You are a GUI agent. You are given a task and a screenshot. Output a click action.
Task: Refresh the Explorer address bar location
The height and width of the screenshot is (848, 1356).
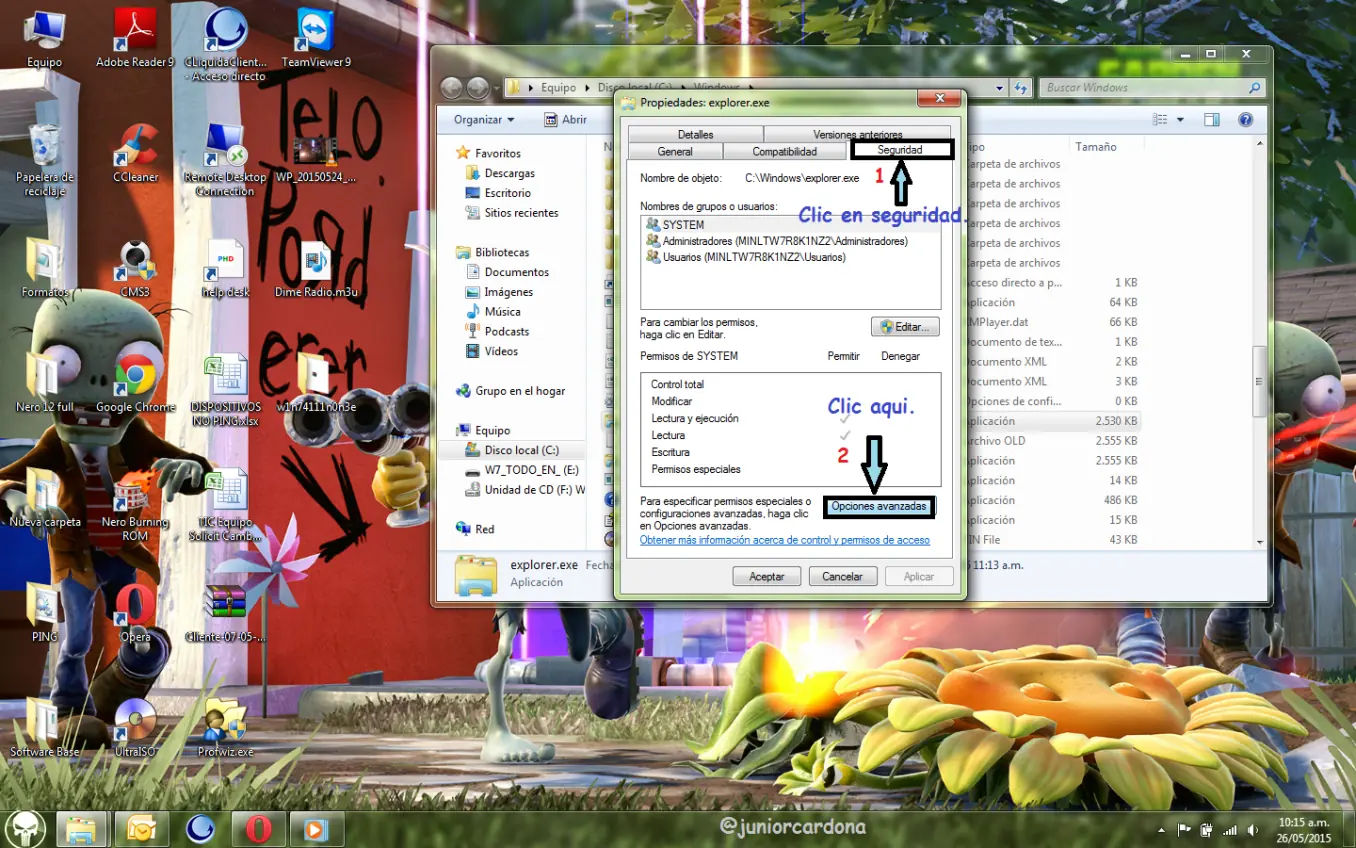point(1020,88)
